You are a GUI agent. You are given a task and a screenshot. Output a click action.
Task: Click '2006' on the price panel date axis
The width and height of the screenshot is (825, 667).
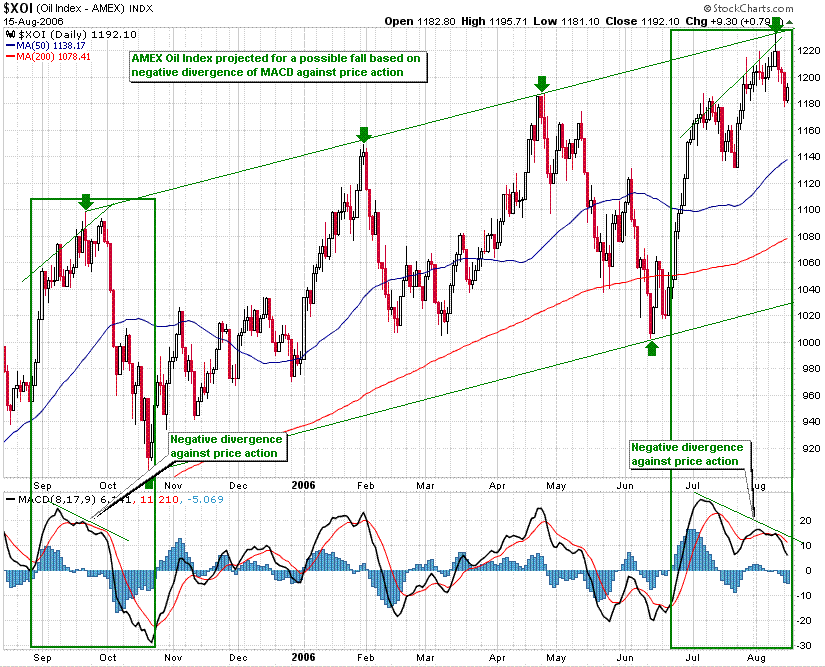[x=304, y=485]
